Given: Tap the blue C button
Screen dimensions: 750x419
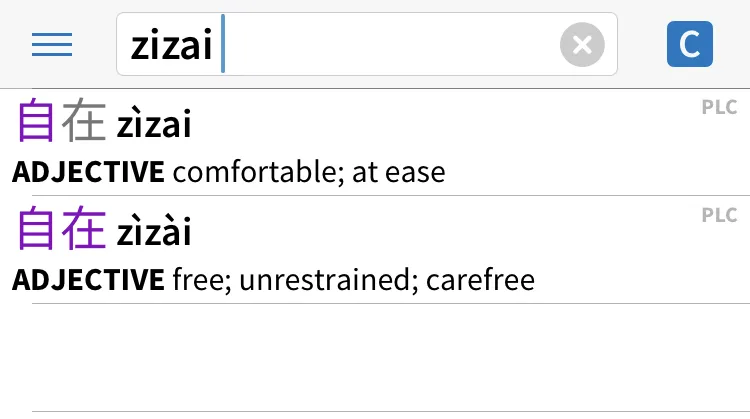Looking at the screenshot, I should (x=689, y=44).
